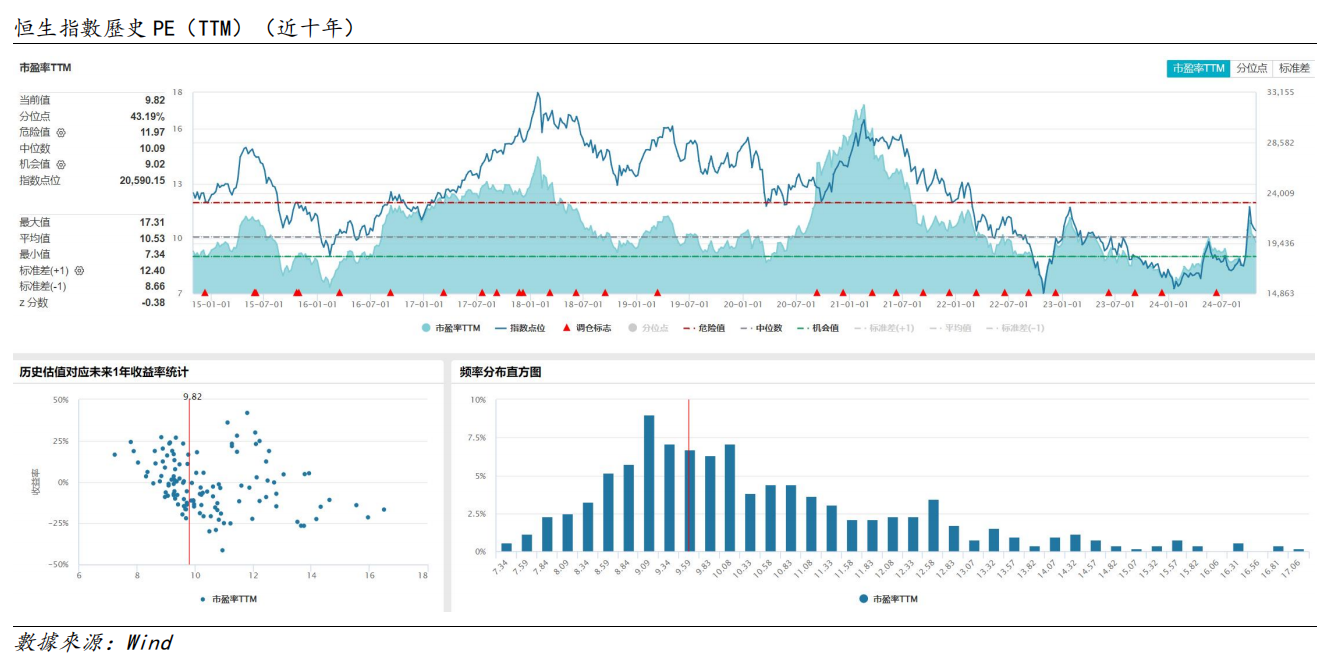Click the 当前值 value 9.82 in stats panel
The height and width of the screenshot is (667, 1317).
coord(155,100)
